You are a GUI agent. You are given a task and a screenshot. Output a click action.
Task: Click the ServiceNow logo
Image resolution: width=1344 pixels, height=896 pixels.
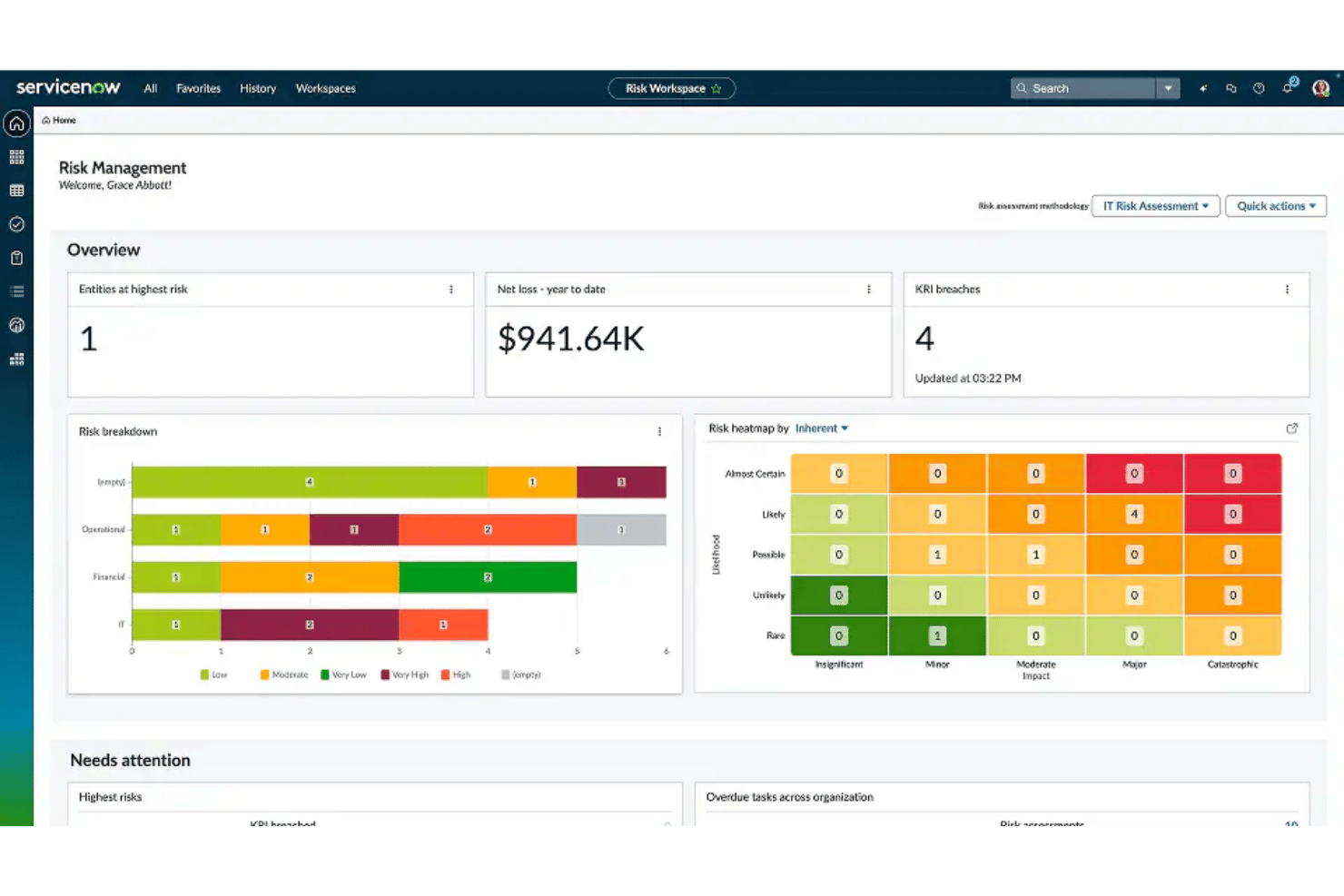(68, 87)
